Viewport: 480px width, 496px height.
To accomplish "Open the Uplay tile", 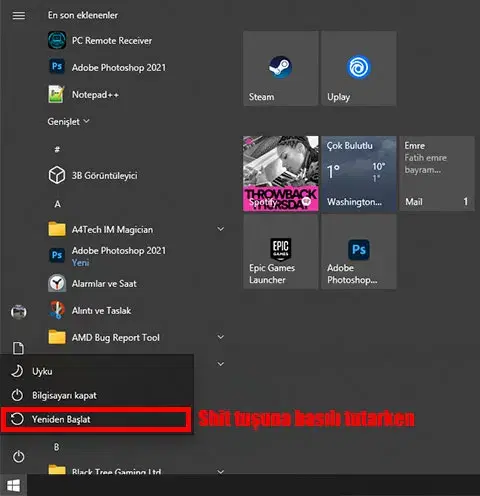I will 359,69.
